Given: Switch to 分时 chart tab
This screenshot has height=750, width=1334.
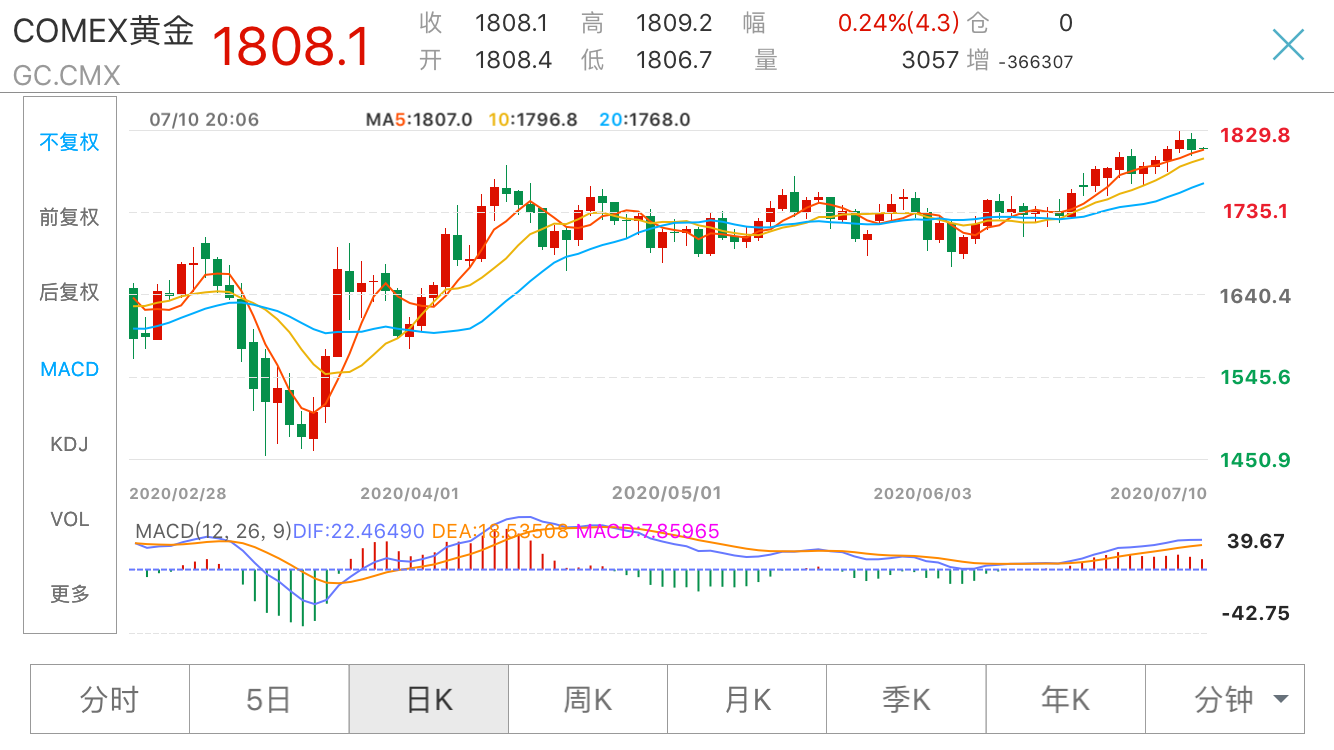Looking at the screenshot, I should (x=109, y=699).
